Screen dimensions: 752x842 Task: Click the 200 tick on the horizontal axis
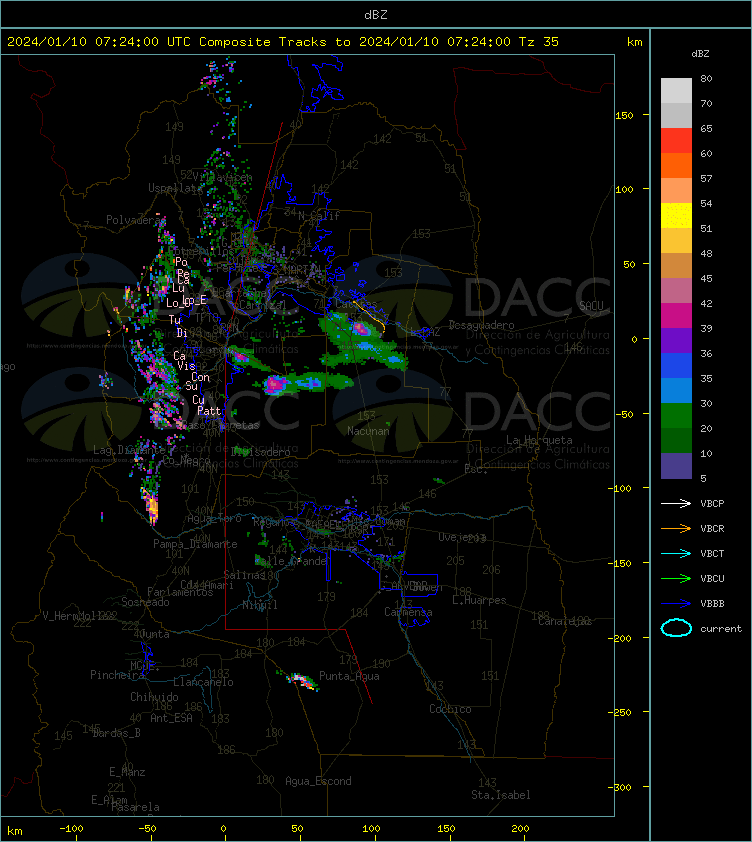click(x=520, y=829)
